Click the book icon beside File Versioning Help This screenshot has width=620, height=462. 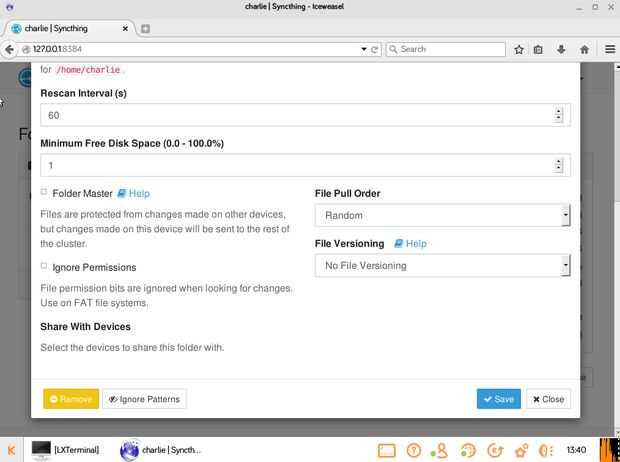coord(398,243)
